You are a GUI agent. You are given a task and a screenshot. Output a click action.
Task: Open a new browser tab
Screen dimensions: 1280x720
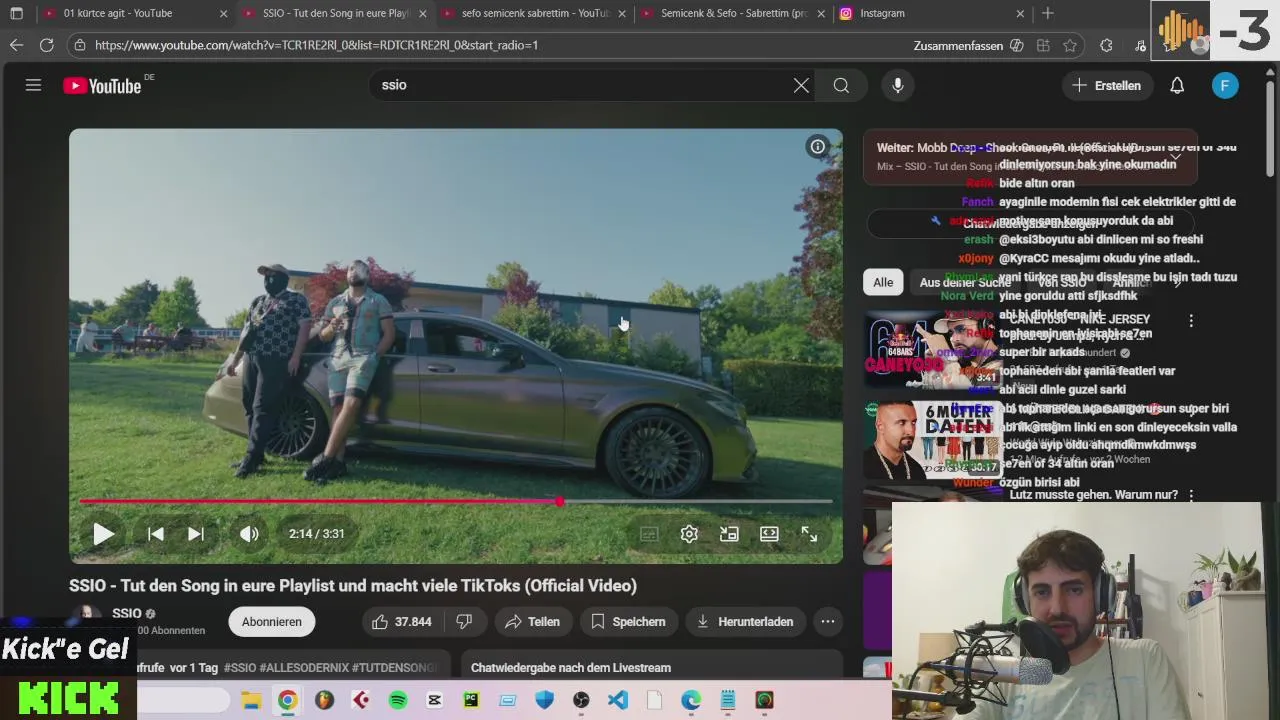[1047, 13]
